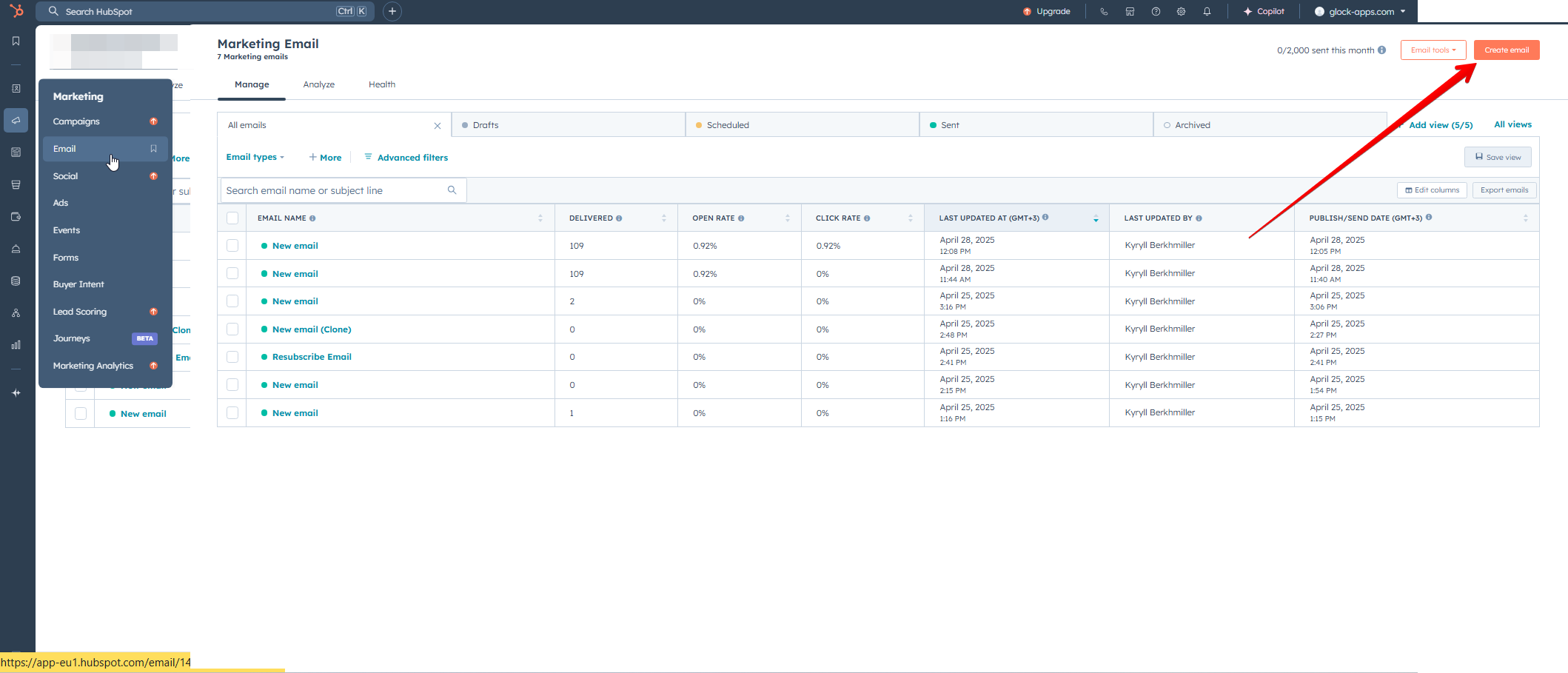Open the Reporting bar-chart sidebar icon
Viewport: 1568px width, 673px height.
(x=16, y=345)
